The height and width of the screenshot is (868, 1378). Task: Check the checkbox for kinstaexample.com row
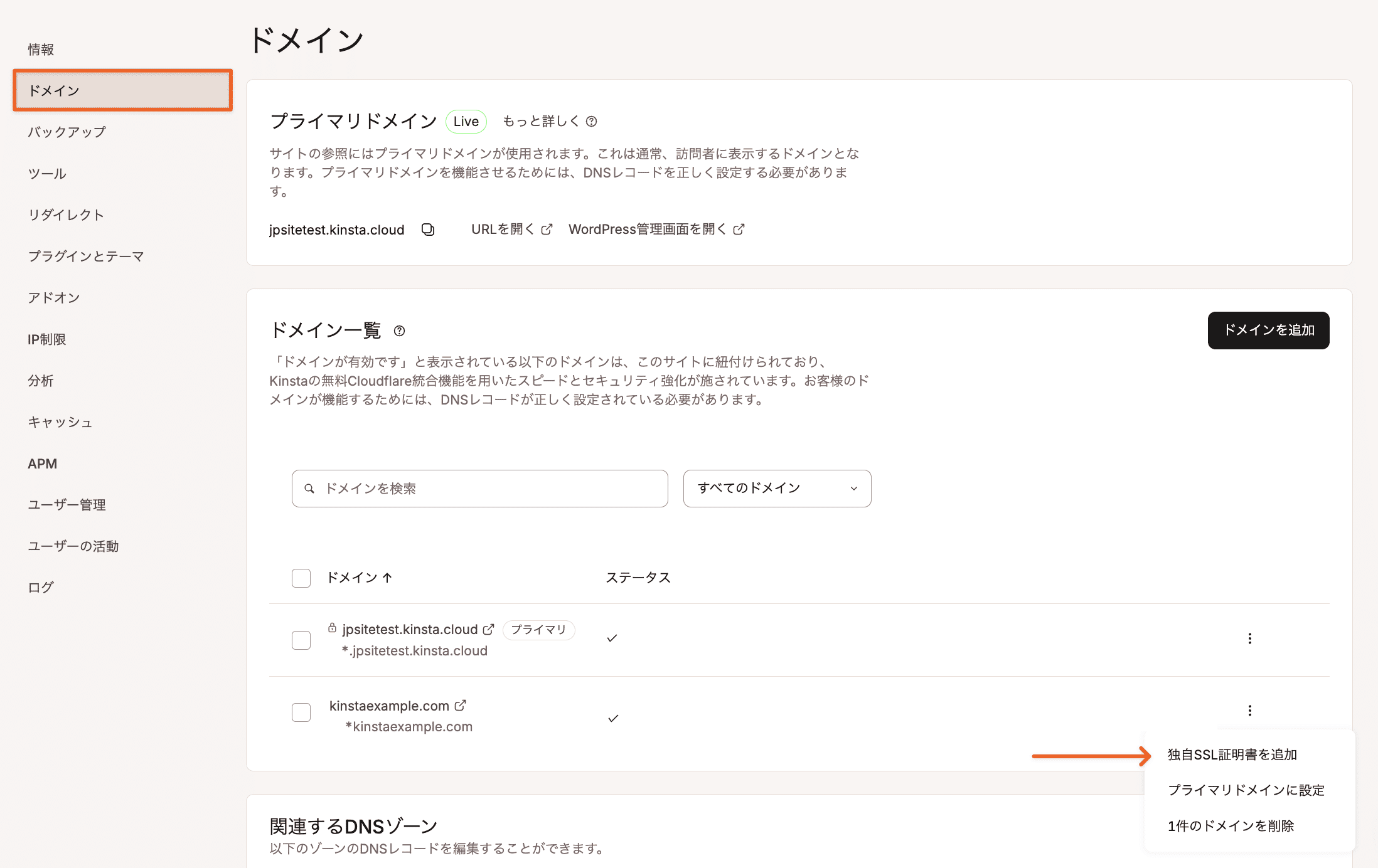coord(301,712)
